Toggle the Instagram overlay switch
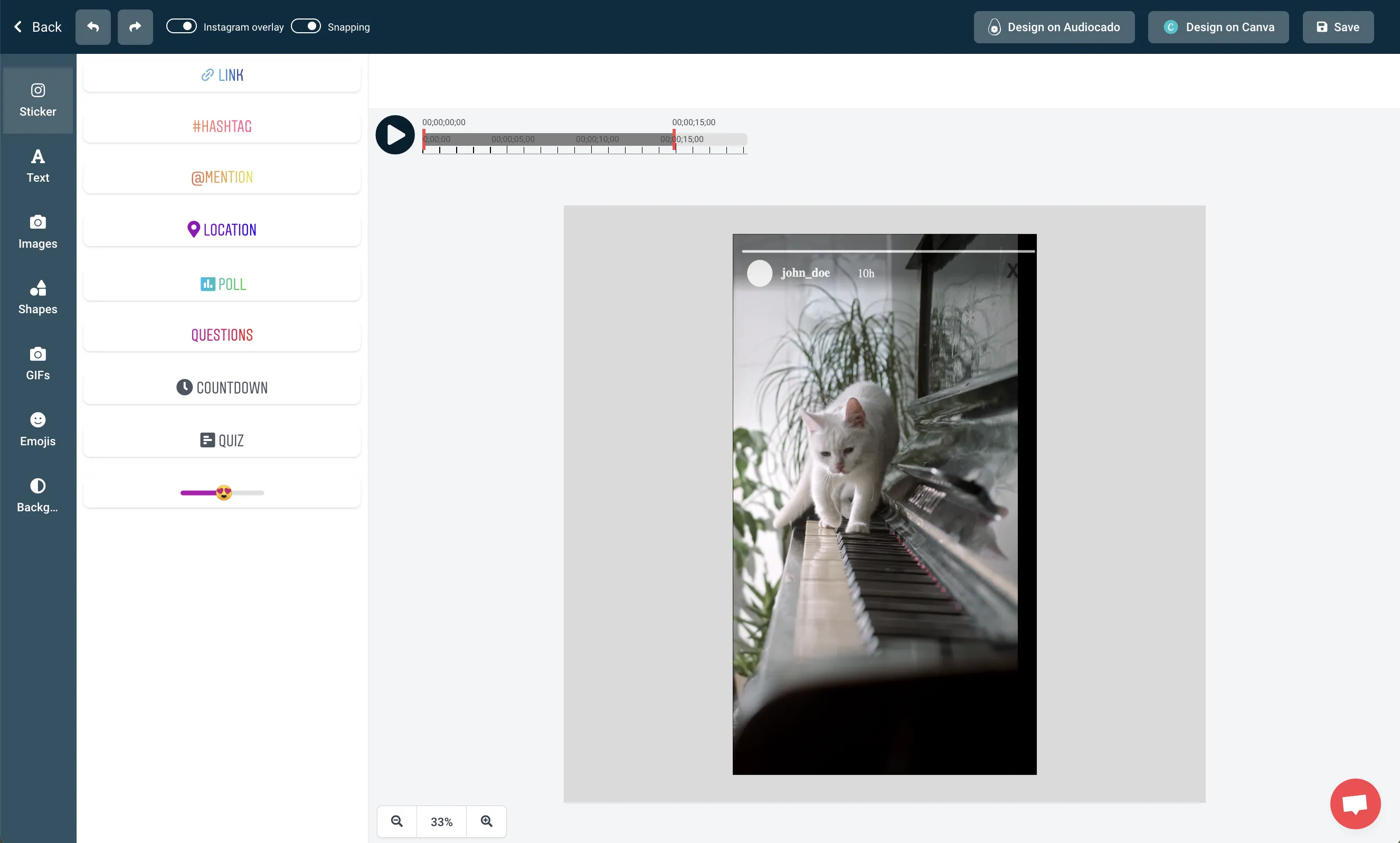The width and height of the screenshot is (1400, 843). coord(181,26)
